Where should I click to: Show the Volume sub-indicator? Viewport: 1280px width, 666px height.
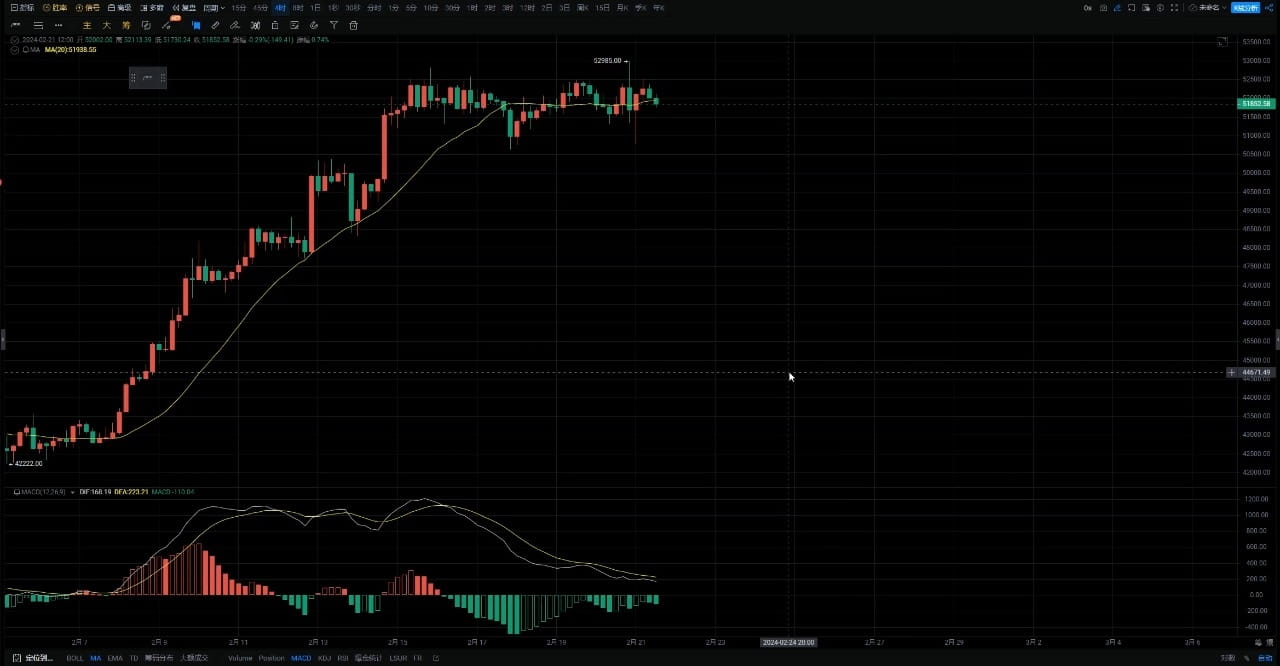click(240, 658)
